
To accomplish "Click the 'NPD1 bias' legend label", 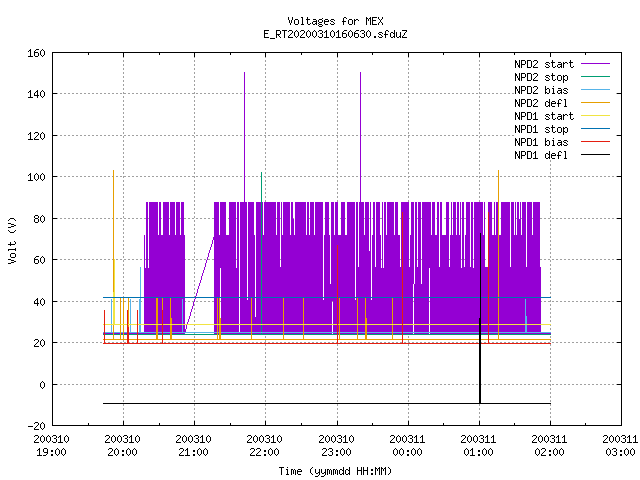I will pyautogui.click(x=541, y=142).
